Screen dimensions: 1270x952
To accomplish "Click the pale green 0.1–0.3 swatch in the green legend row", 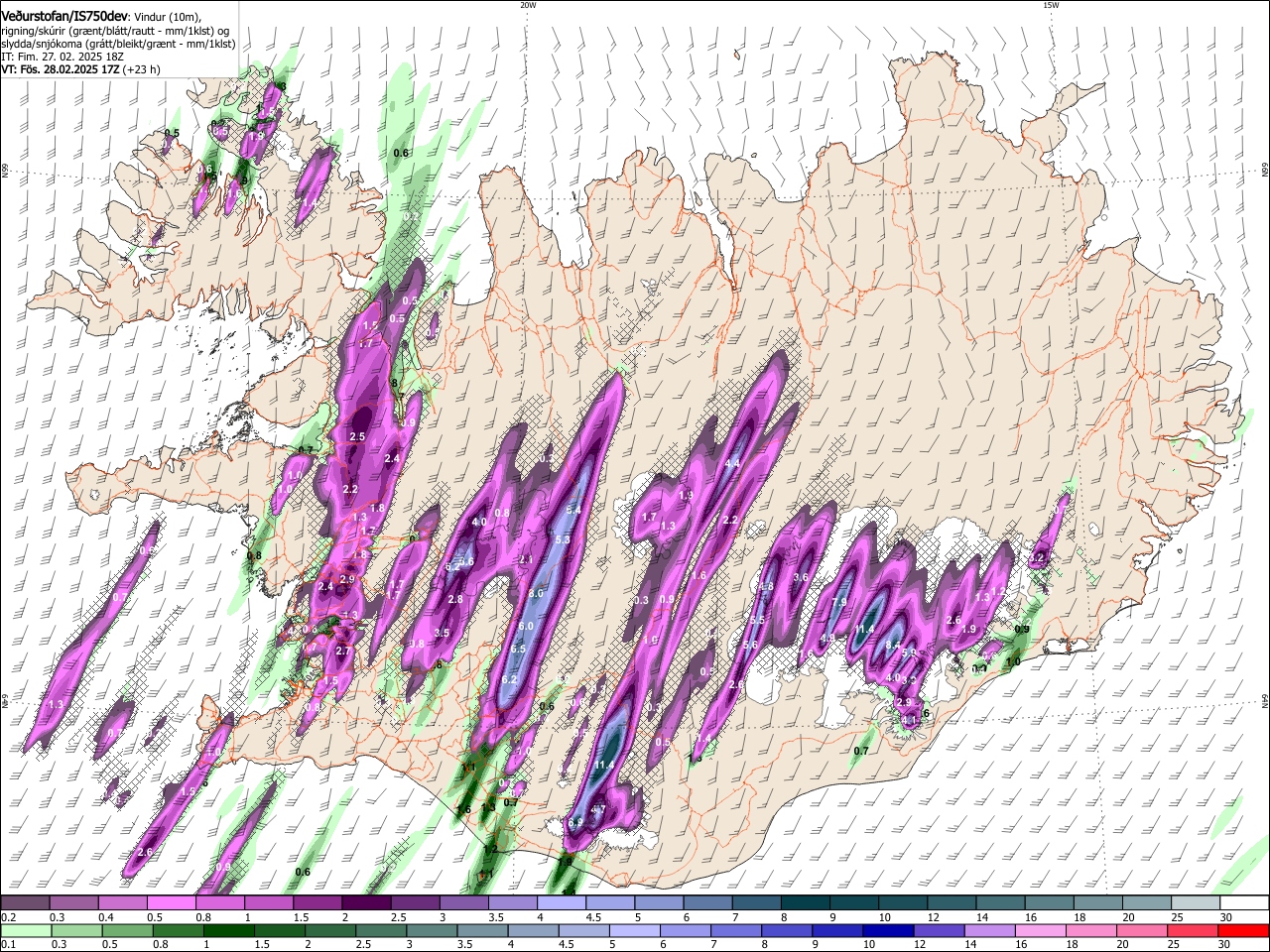I will pyautogui.click(x=27, y=930).
